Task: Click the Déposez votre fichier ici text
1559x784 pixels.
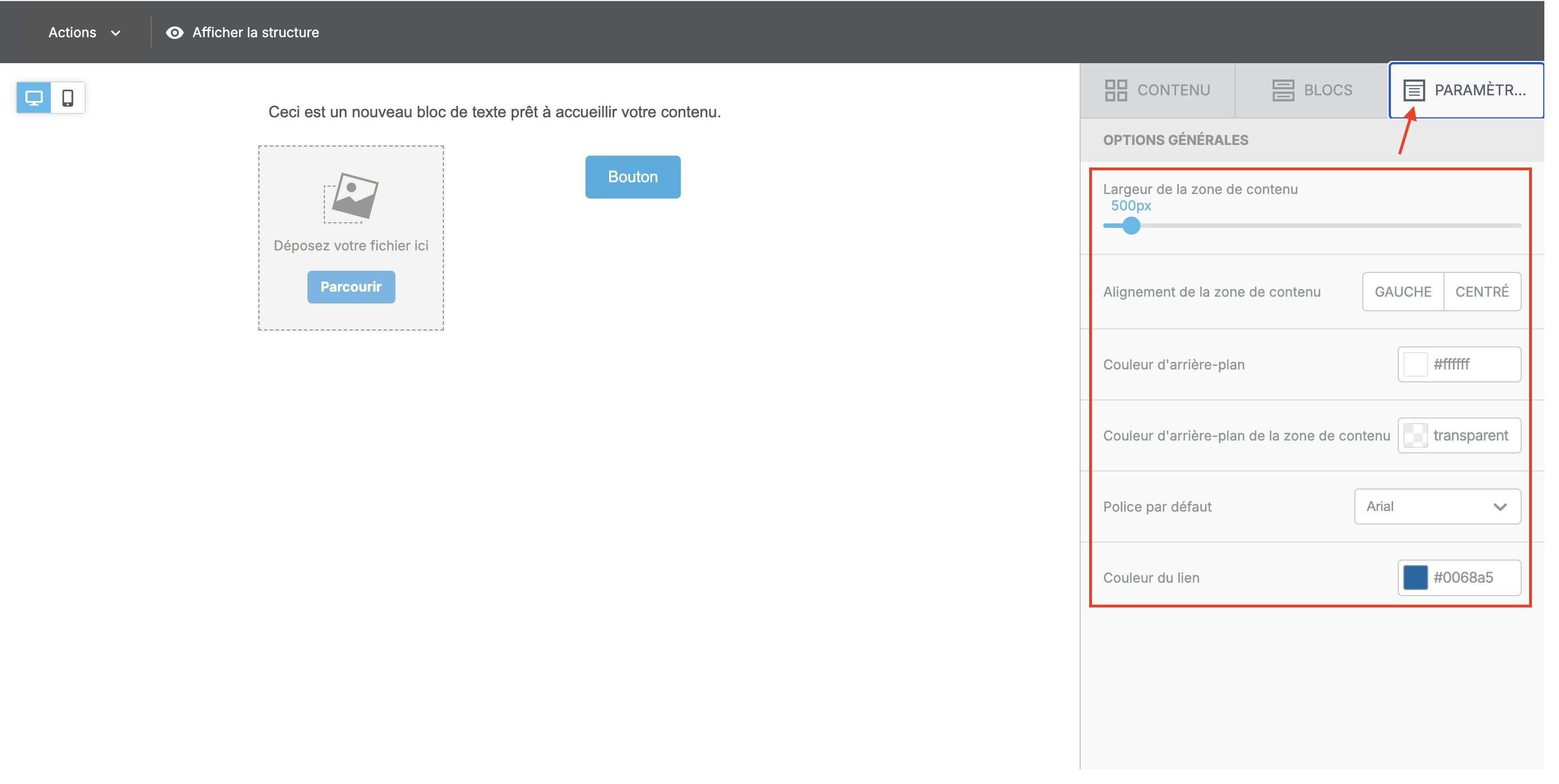Action: click(351, 246)
